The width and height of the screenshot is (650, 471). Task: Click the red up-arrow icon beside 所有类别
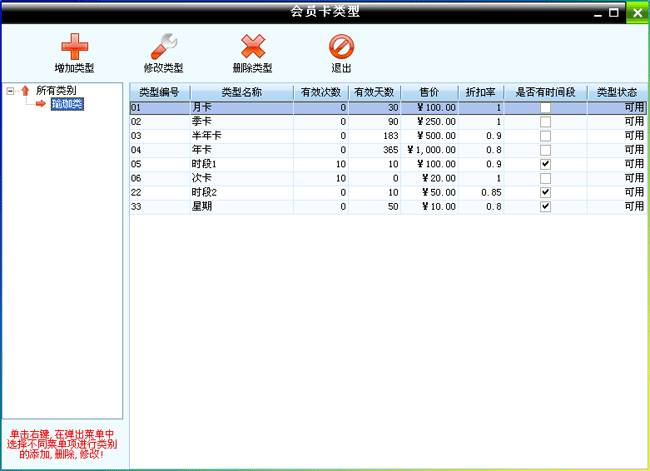point(25,91)
